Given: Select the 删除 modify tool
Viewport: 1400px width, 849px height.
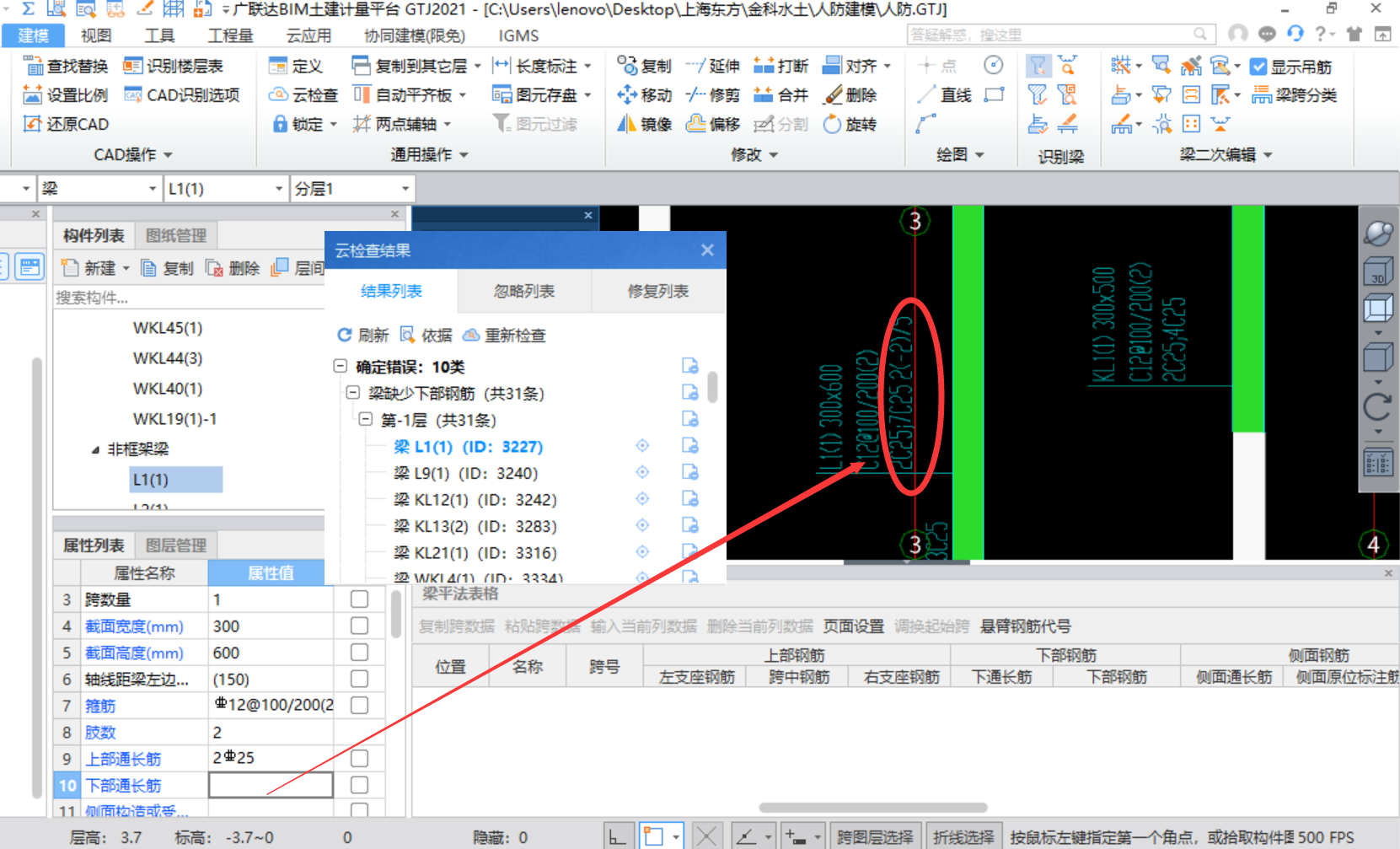Looking at the screenshot, I should tap(850, 95).
